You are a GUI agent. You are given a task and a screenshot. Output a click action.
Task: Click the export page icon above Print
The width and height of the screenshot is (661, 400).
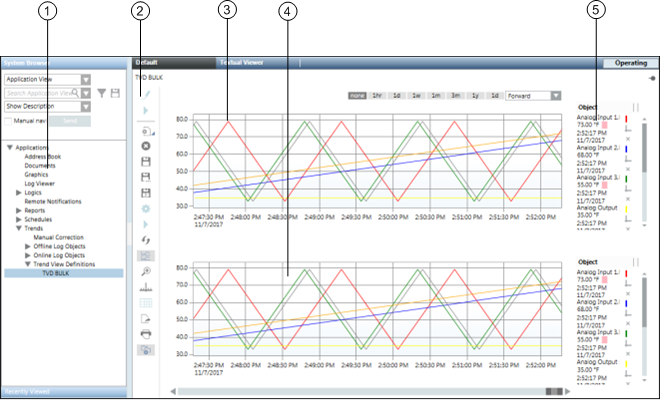[x=146, y=317]
